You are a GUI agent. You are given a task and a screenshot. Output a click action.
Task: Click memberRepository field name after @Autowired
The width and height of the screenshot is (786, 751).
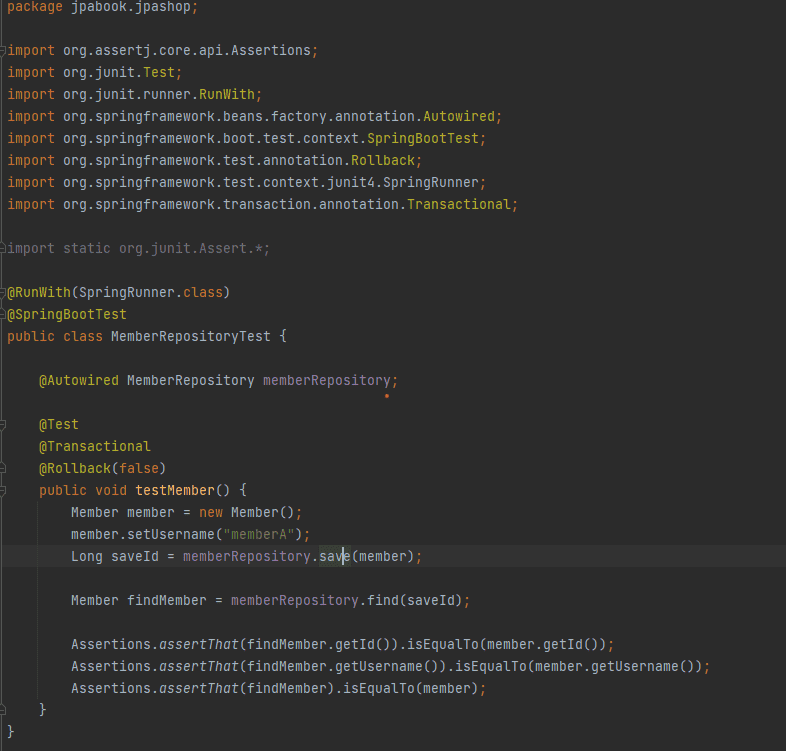(326, 381)
